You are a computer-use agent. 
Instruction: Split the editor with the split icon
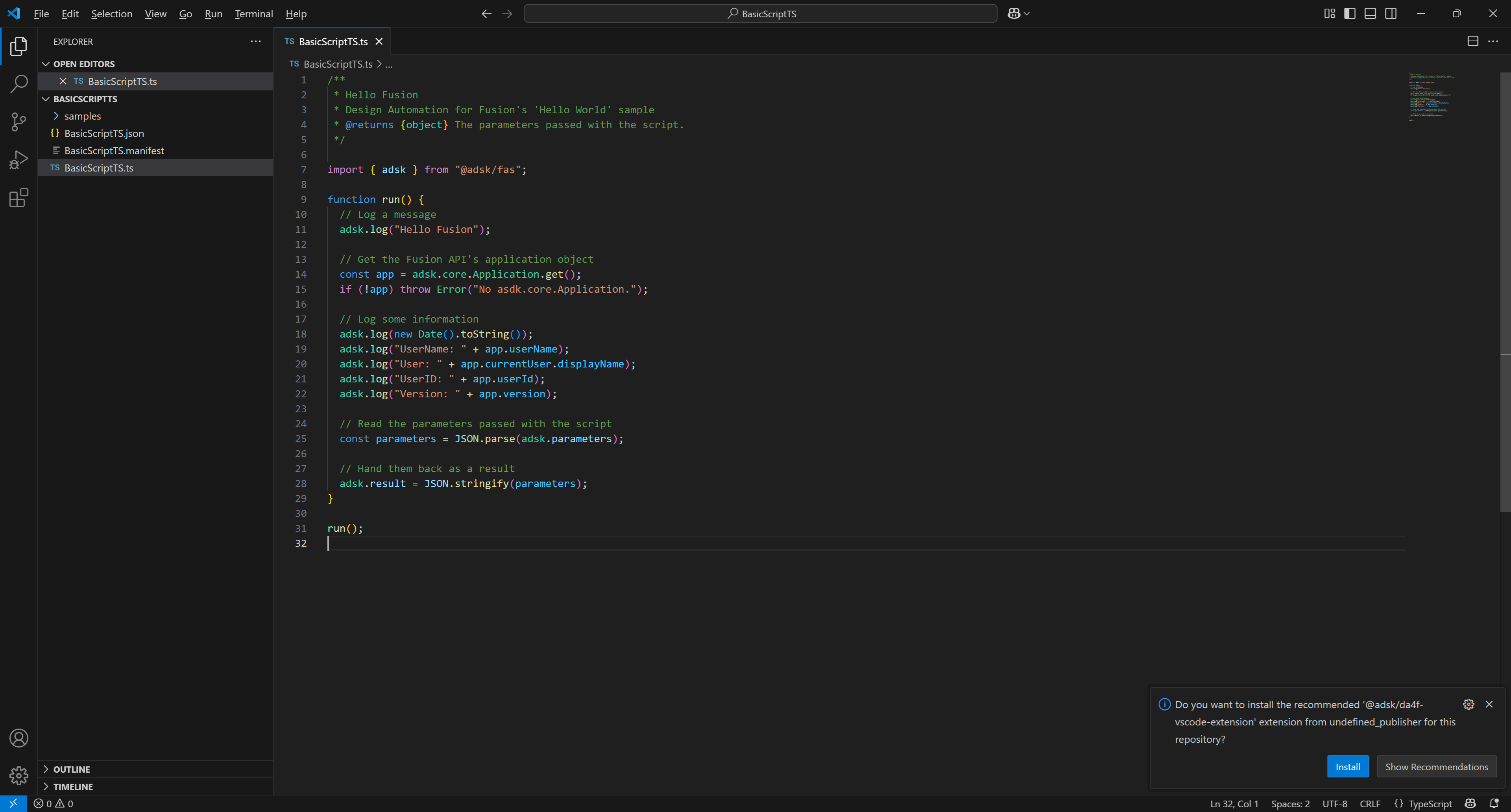(x=1473, y=41)
